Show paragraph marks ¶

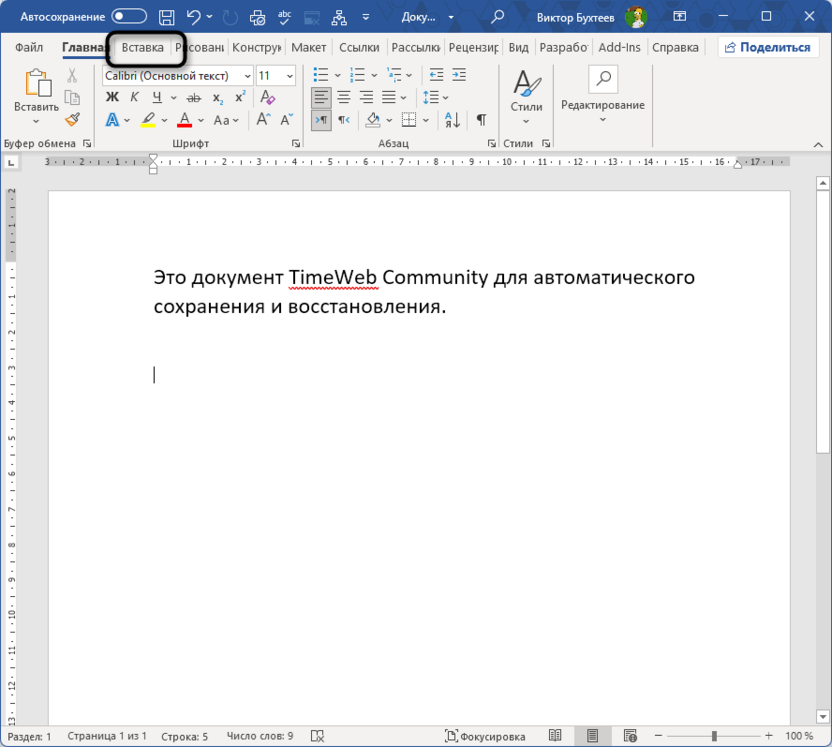pyautogui.click(x=481, y=120)
